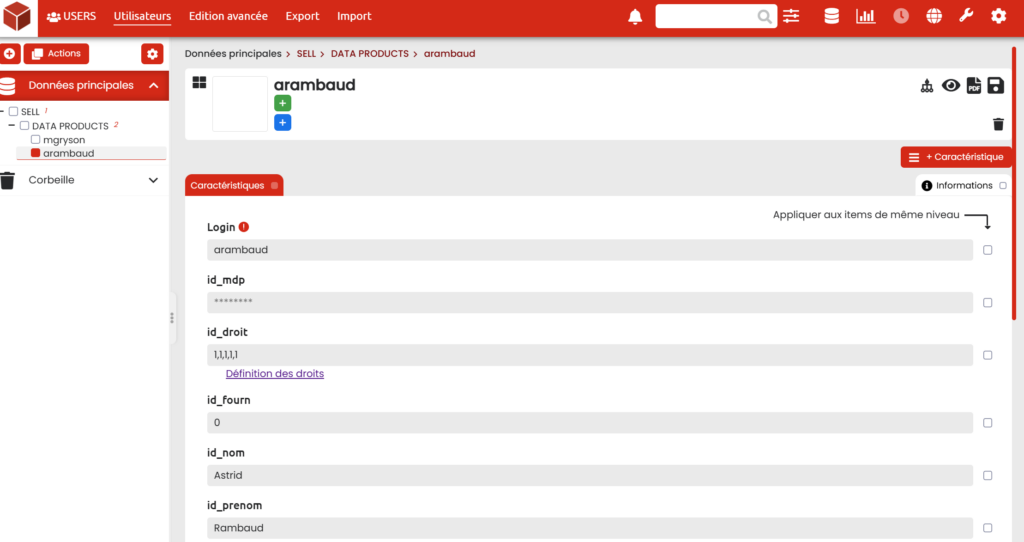Delete arambaud using trash icon

pos(997,124)
